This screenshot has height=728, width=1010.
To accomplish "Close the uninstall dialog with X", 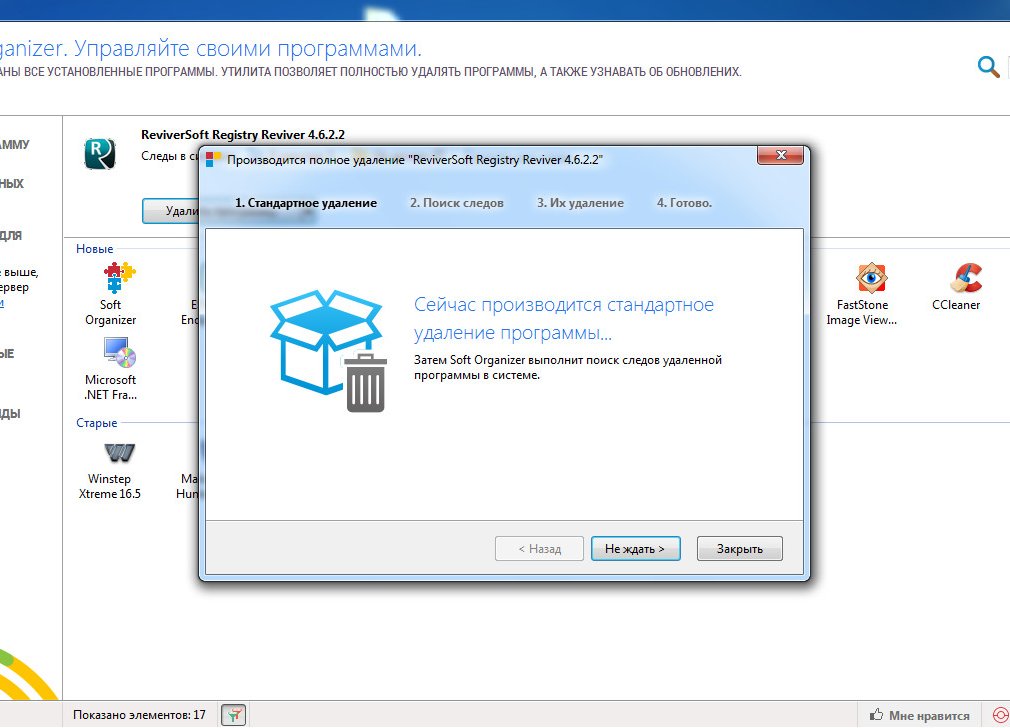I will point(780,155).
